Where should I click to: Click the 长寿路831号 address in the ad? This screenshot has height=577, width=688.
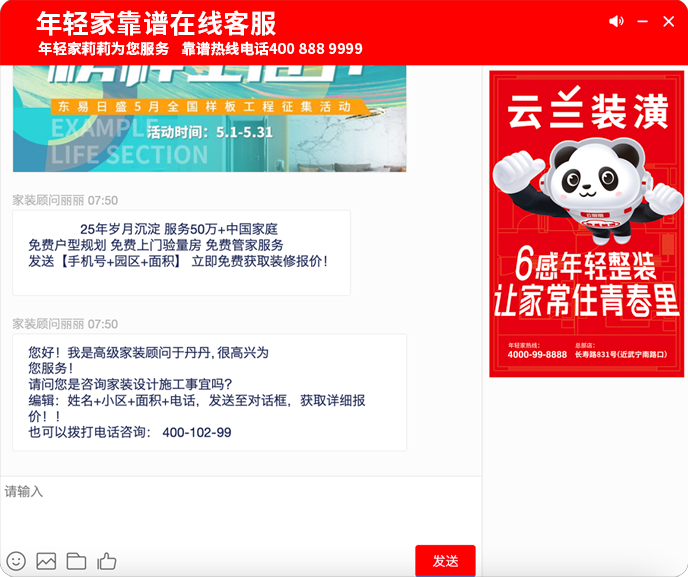coord(622,354)
